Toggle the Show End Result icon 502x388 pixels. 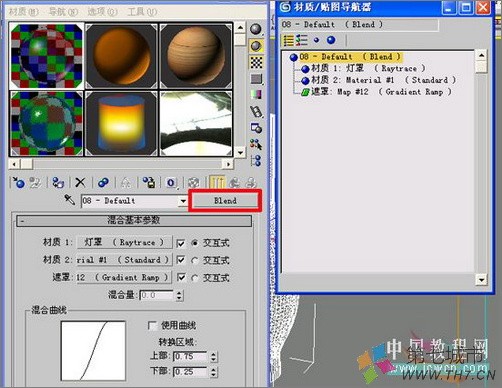217,182
